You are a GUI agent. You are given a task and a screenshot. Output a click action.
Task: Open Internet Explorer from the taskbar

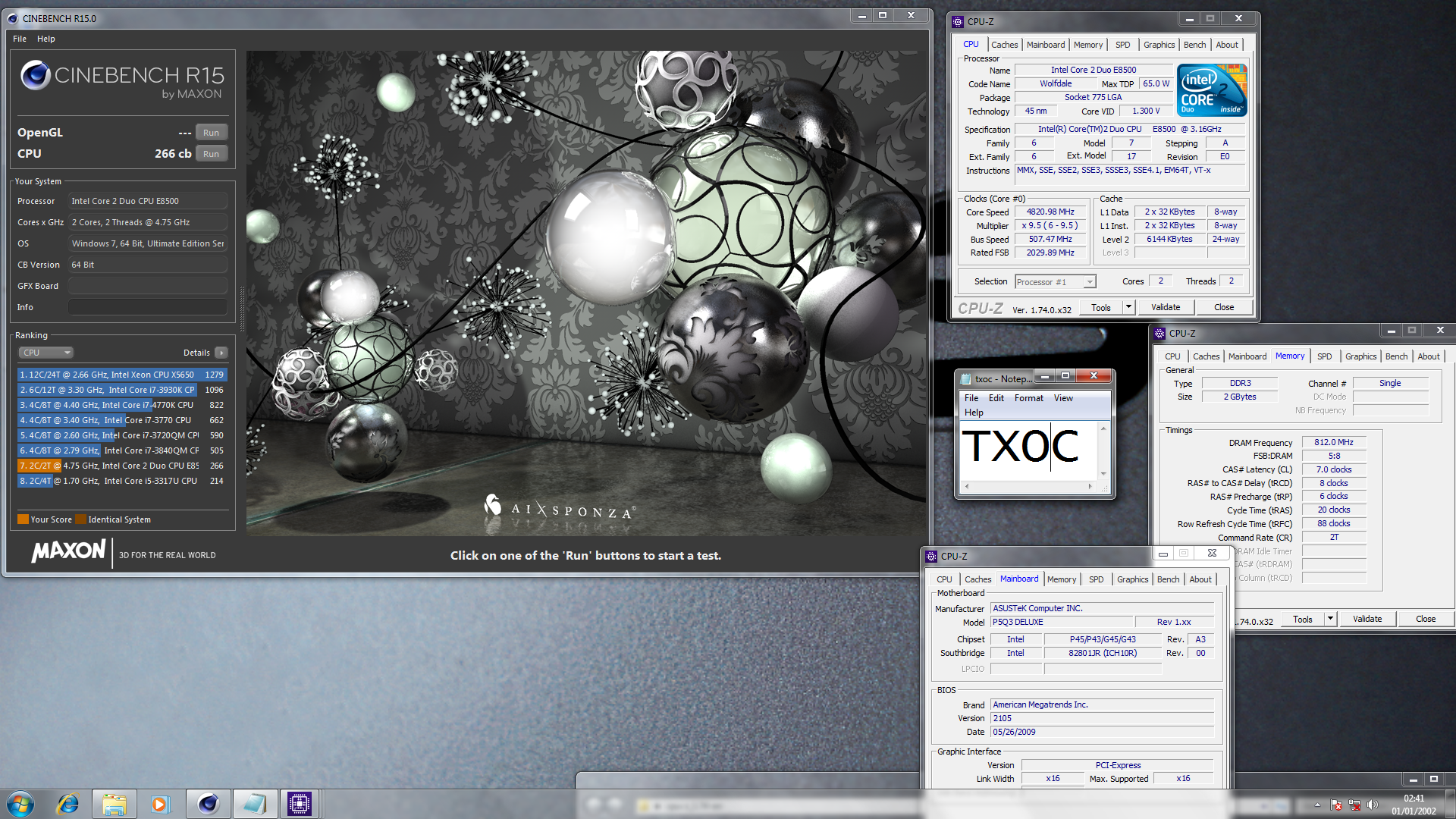click(x=67, y=804)
